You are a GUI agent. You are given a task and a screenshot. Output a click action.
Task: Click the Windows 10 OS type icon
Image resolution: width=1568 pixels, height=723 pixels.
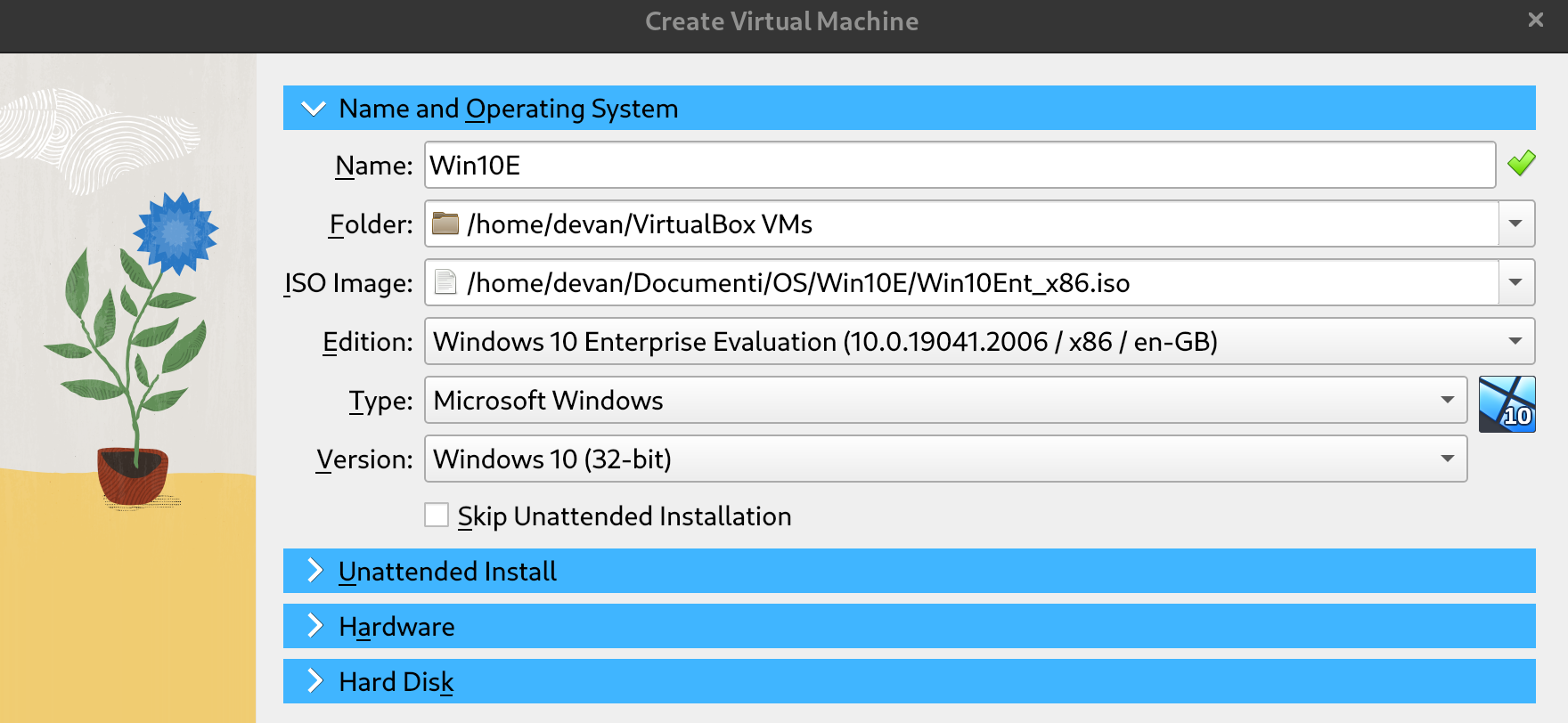[1507, 404]
